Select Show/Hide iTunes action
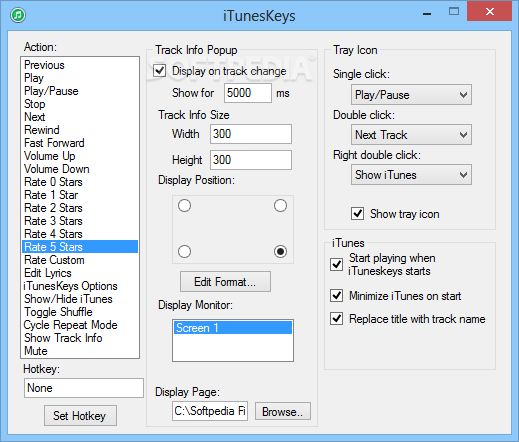 point(80,299)
